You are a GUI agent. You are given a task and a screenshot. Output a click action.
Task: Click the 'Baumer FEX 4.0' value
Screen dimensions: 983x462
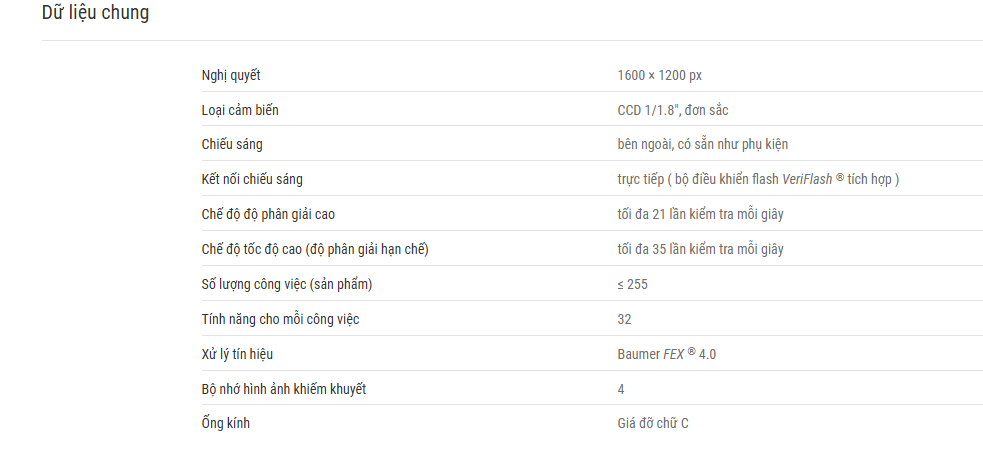(x=666, y=354)
